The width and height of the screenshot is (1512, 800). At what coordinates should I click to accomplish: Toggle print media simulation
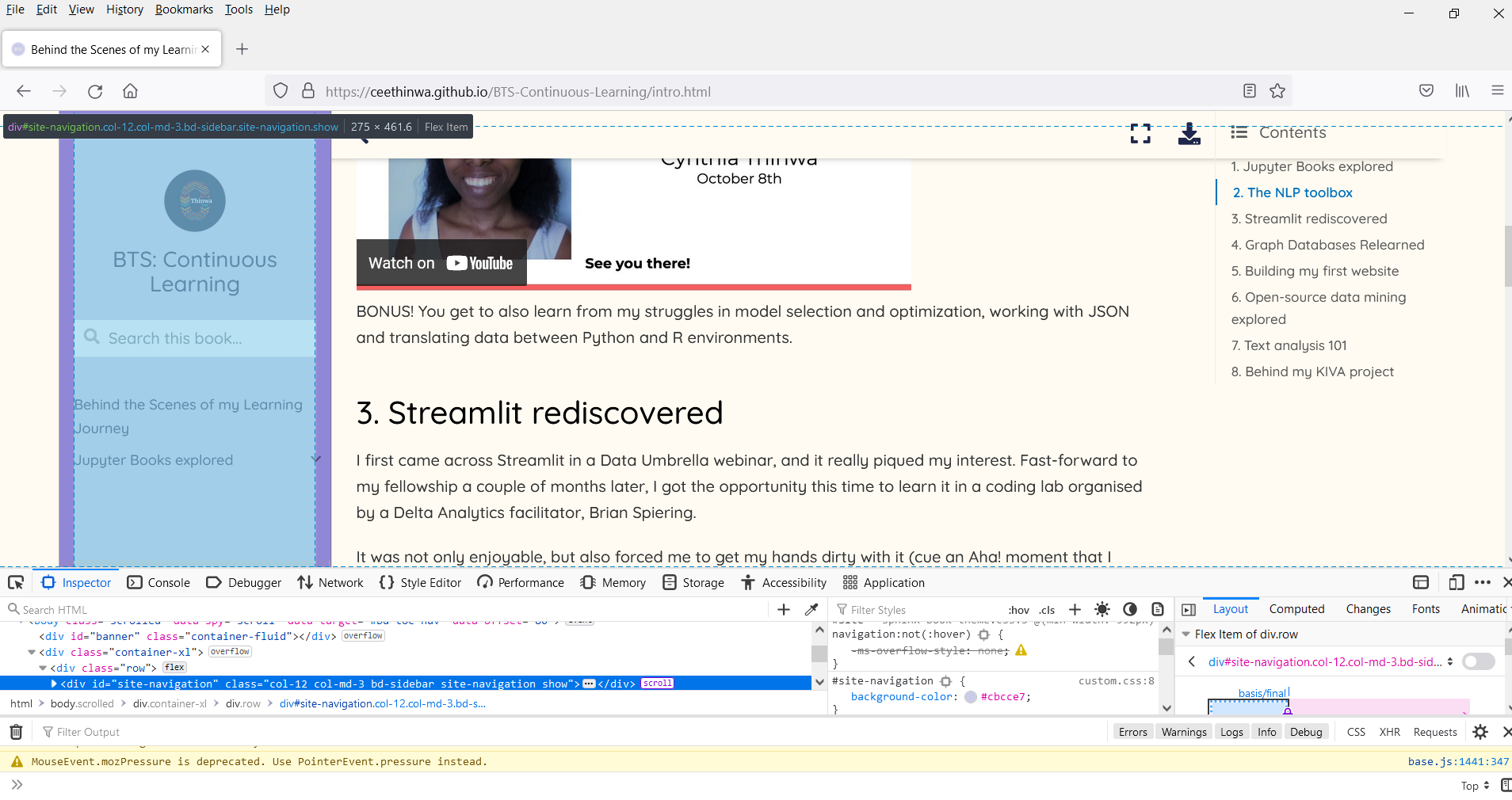(1158, 609)
